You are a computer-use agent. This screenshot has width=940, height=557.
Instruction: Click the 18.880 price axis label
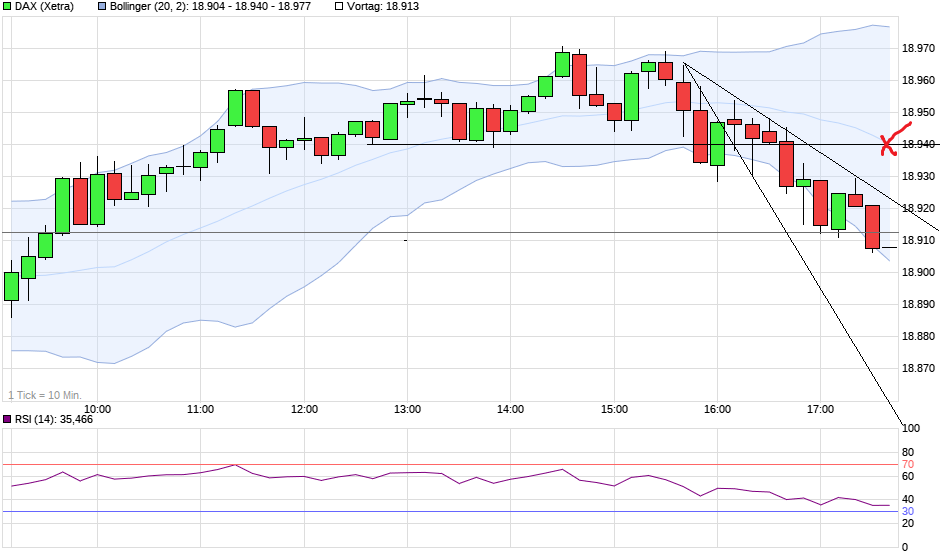click(x=918, y=336)
